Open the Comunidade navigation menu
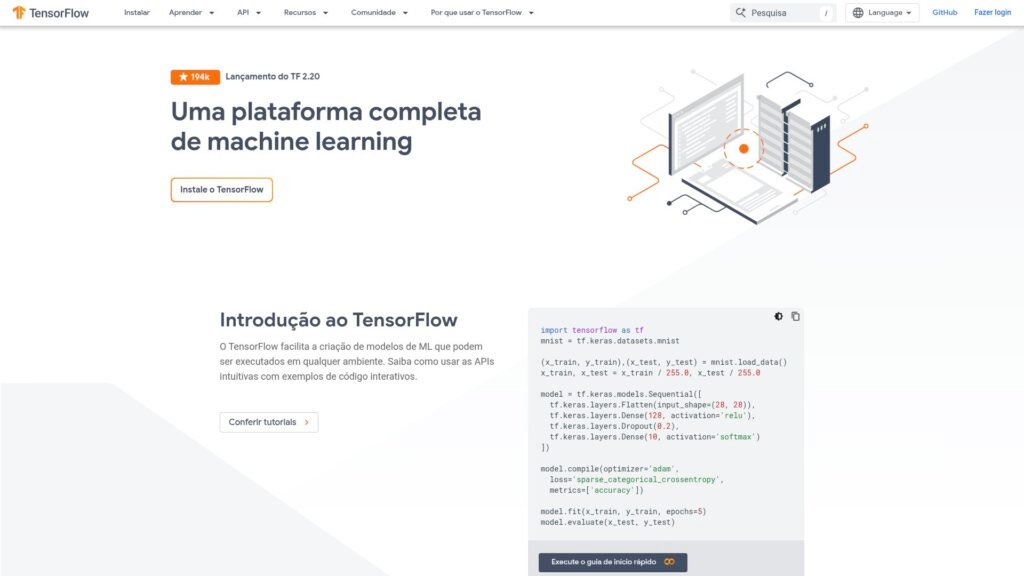The width and height of the screenshot is (1024, 576). (379, 13)
